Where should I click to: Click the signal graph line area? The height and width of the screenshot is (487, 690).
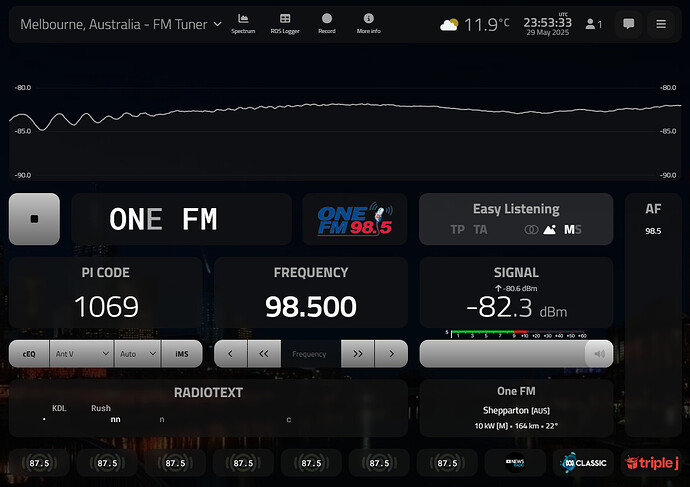point(345,131)
